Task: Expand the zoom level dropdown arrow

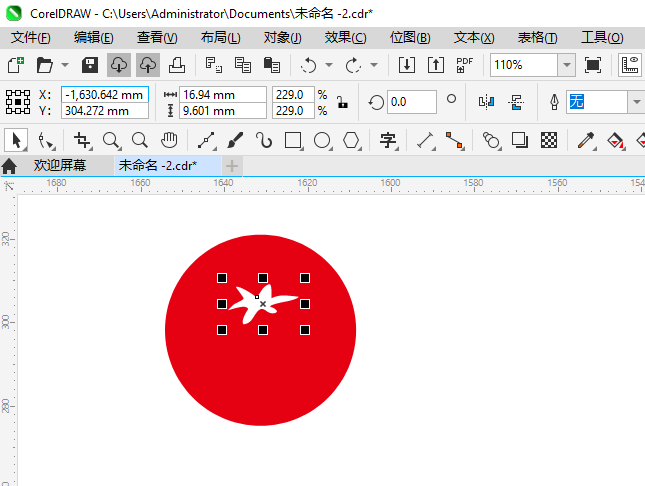Action: click(x=566, y=65)
